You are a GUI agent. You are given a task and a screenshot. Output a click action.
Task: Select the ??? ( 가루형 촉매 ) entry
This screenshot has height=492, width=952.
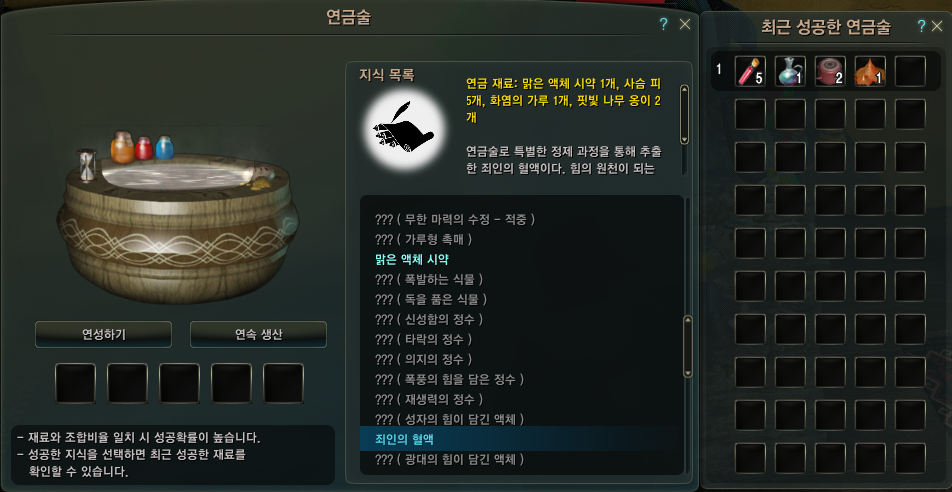click(424, 239)
